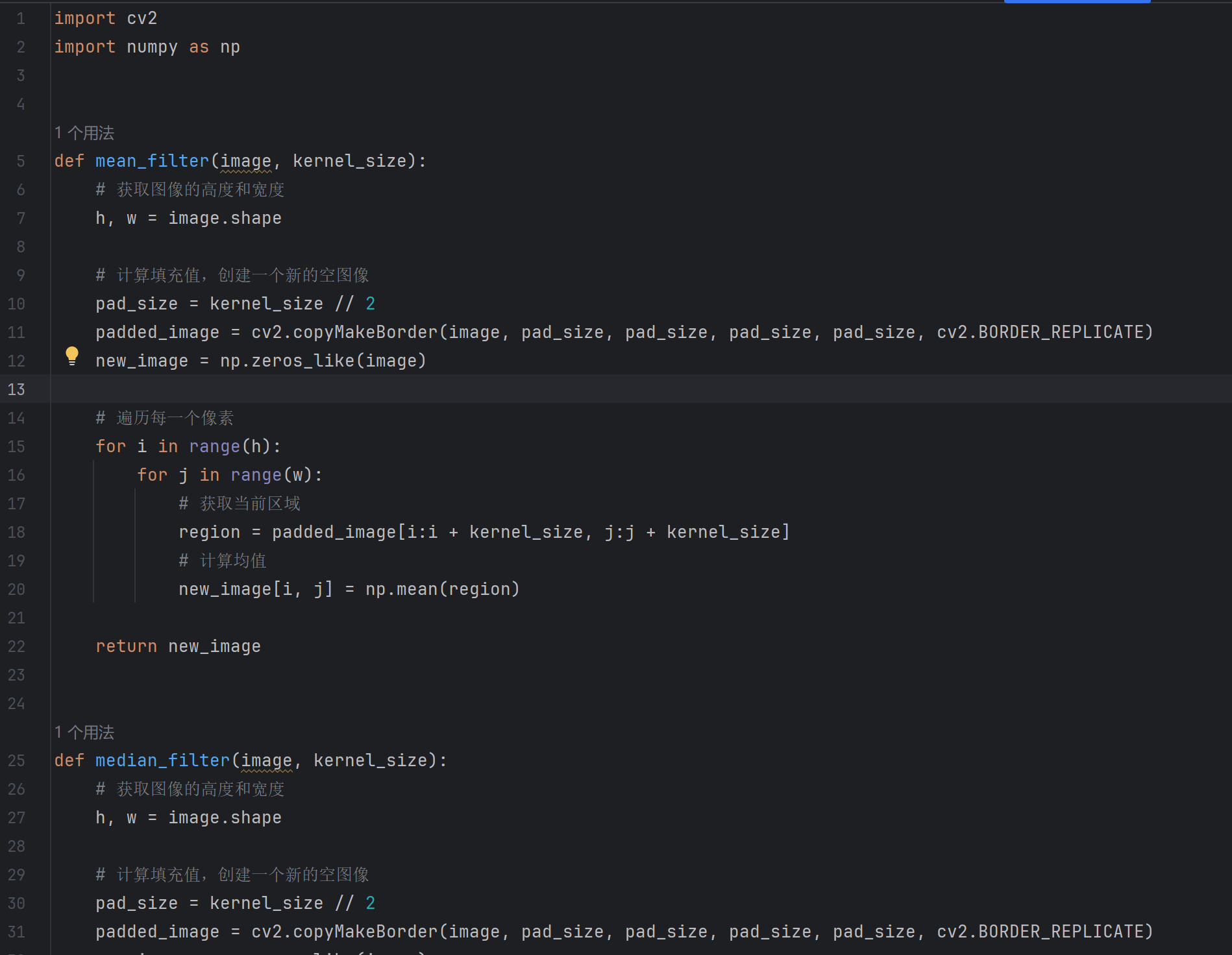The width and height of the screenshot is (1232, 955).
Task: Click 'numpy' in the import statement
Action: pyautogui.click(x=152, y=47)
